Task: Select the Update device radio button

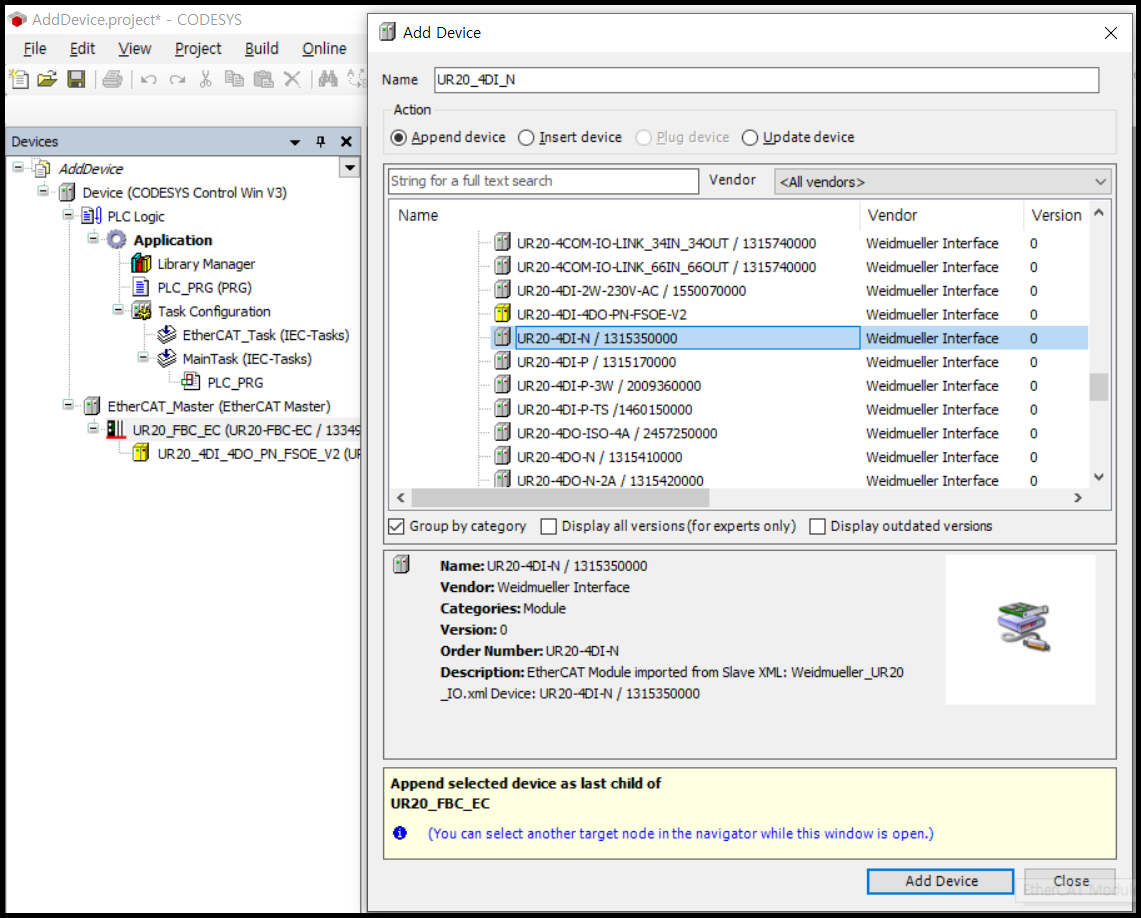Action: (x=750, y=137)
